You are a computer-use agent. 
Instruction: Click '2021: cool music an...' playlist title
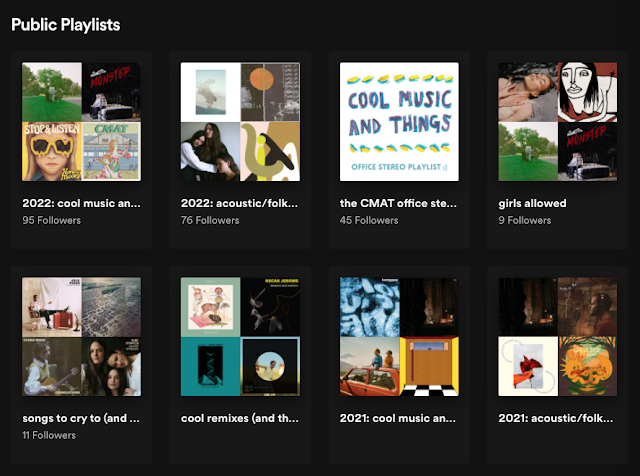pos(398,418)
